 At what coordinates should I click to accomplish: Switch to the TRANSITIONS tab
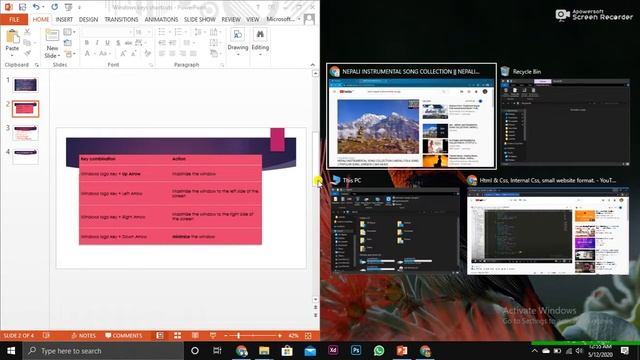[x=121, y=19]
